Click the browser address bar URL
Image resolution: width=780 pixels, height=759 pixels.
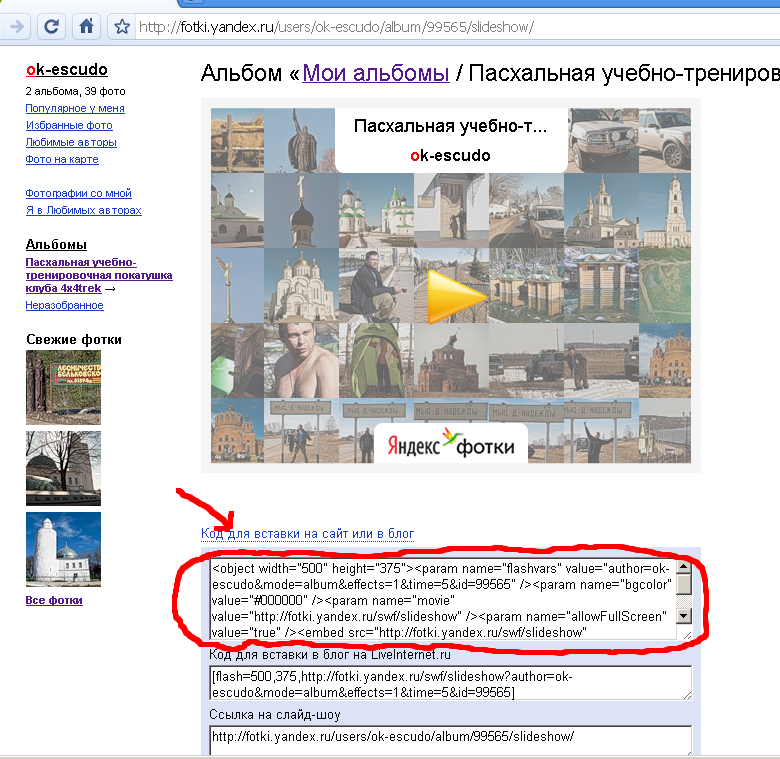point(340,27)
